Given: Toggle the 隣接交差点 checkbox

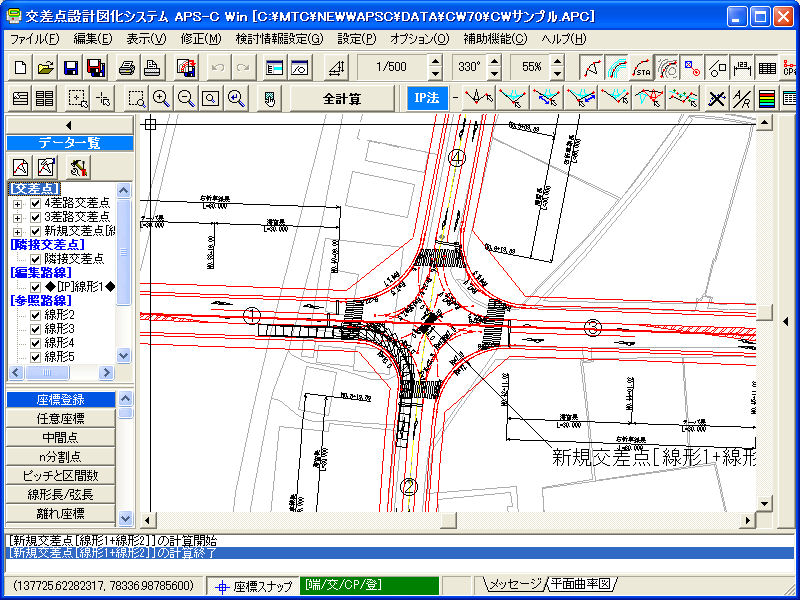Looking at the screenshot, I should (x=35, y=258).
